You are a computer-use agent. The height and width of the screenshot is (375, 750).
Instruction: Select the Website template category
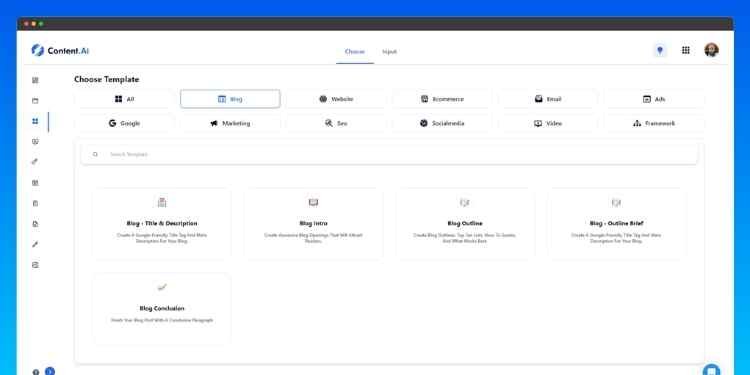[x=336, y=99]
